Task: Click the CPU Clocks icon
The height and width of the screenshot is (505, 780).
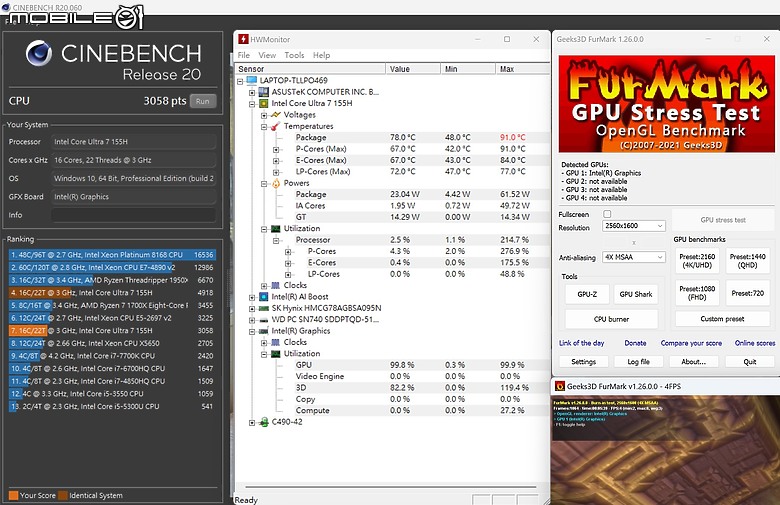Action: [276, 286]
